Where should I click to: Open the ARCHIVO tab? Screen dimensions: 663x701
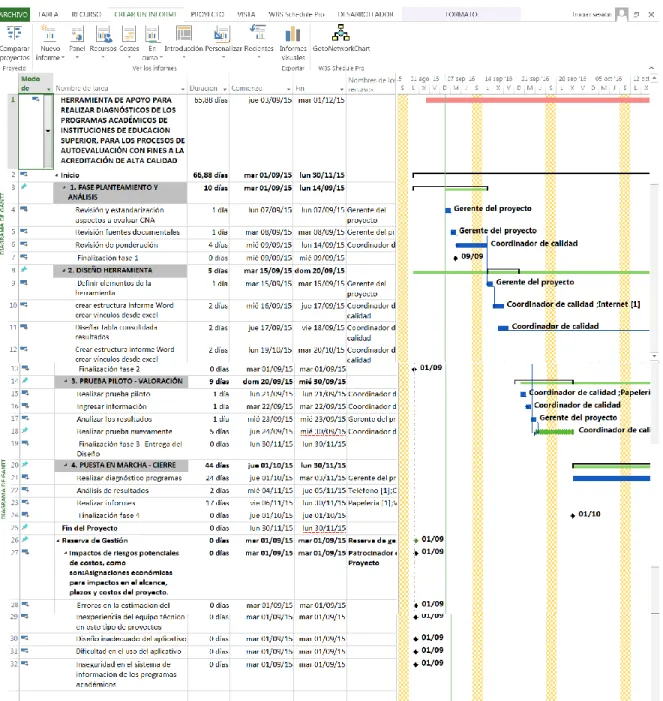point(14,14)
